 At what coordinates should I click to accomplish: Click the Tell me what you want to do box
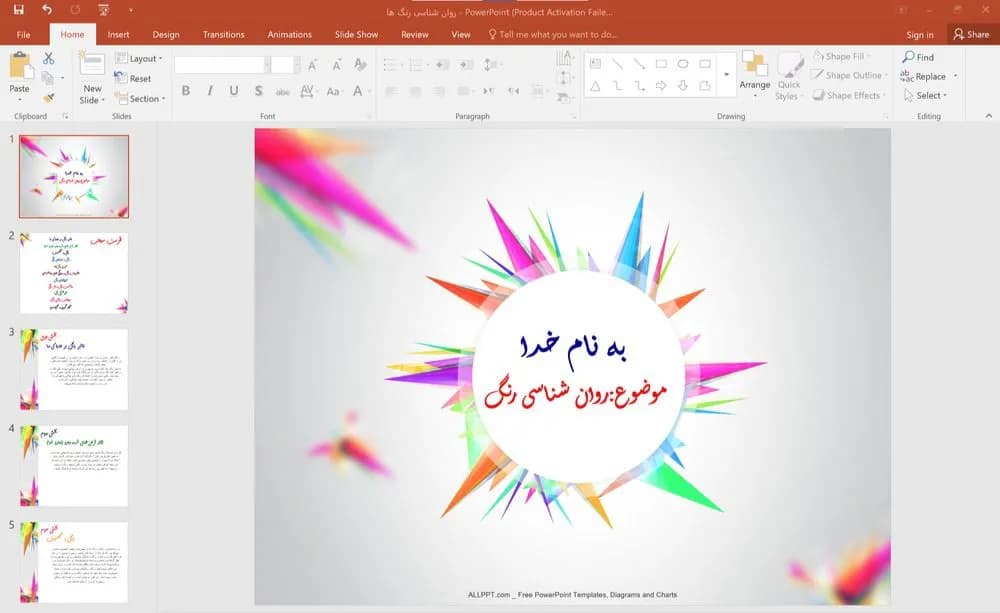pos(552,34)
